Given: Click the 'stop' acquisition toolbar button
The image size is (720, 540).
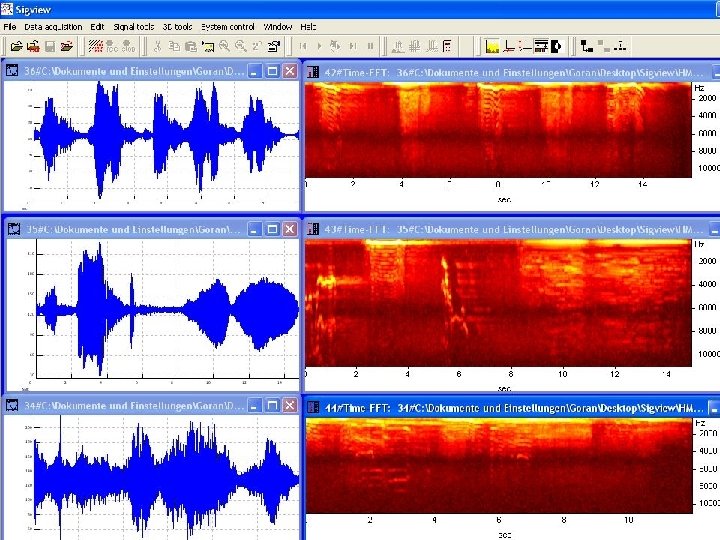Looking at the screenshot, I should (x=129, y=46).
